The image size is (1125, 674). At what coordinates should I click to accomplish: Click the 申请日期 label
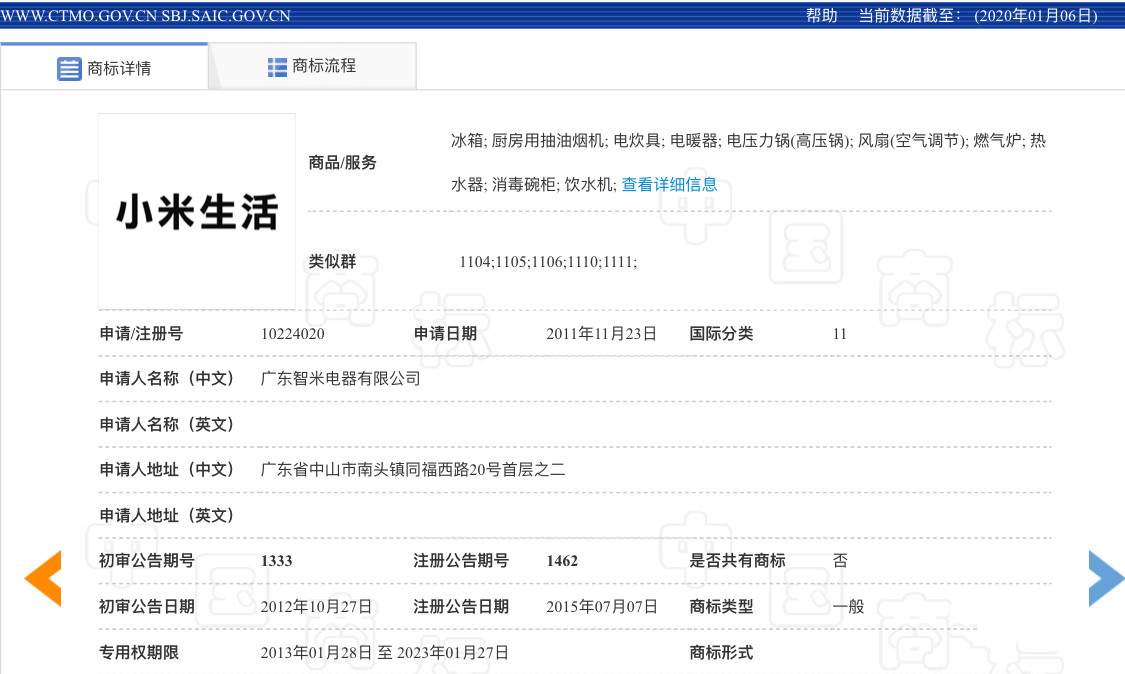pyautogui.click(x=445, y=334)
